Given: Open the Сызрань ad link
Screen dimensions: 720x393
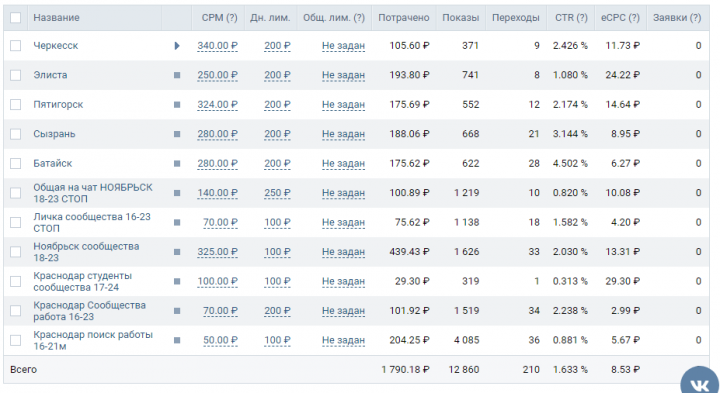Looking at the screenshot, I should coord(54,134).
